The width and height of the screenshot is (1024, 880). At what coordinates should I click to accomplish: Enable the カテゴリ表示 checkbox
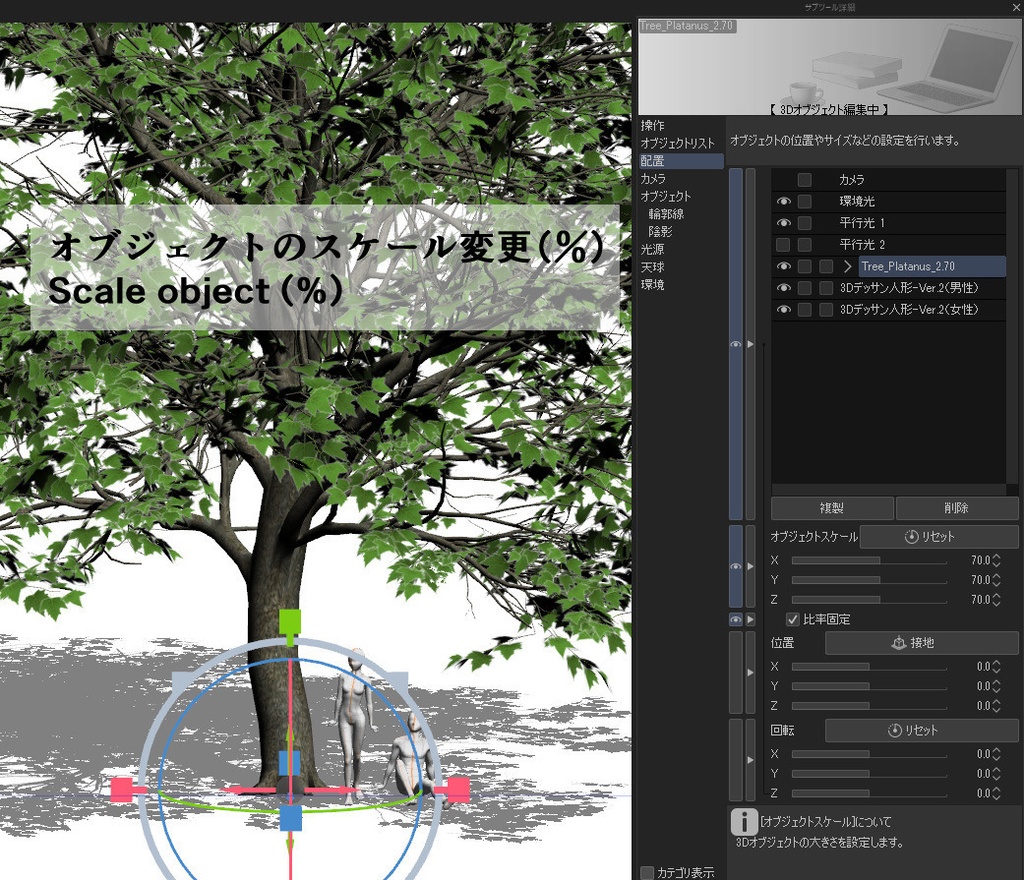point(645,872)
